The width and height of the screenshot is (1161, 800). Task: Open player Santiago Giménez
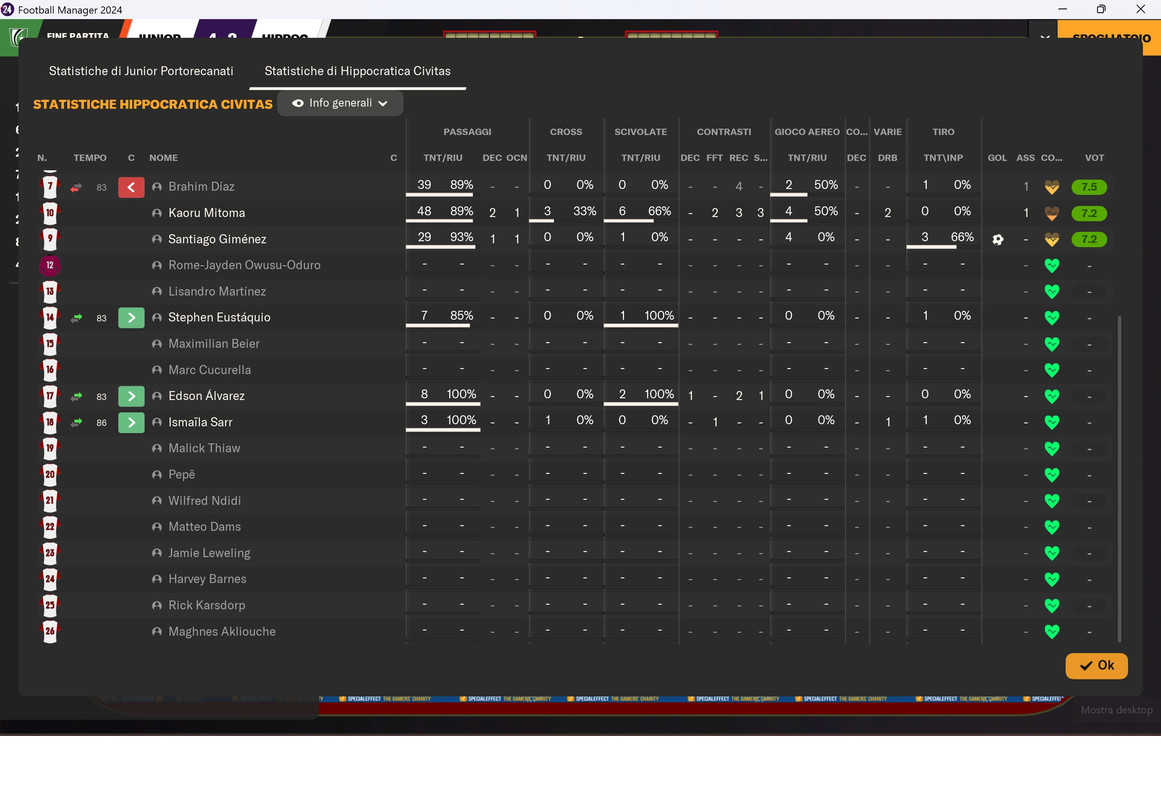(217, 239)
